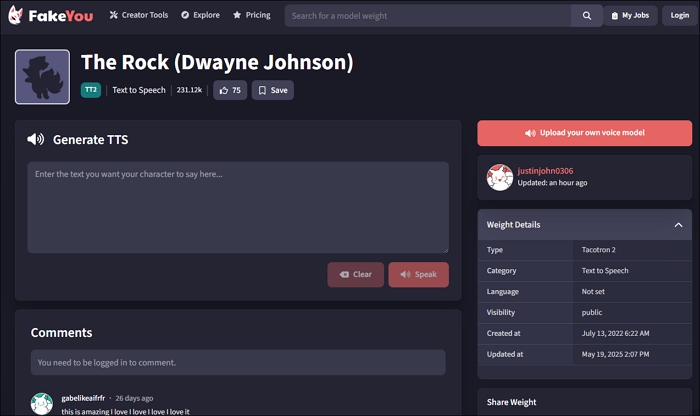Screen dimensions: 700x416
Task: Click the 'Updated: an hour ago' text
Action: (x=552, y=183)
